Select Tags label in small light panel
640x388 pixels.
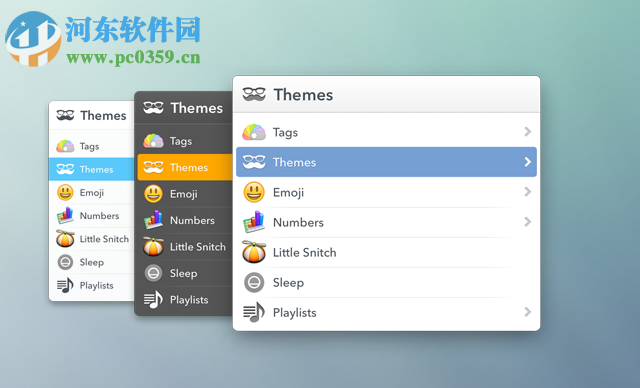pyautogui.click(x=89, y=146)
